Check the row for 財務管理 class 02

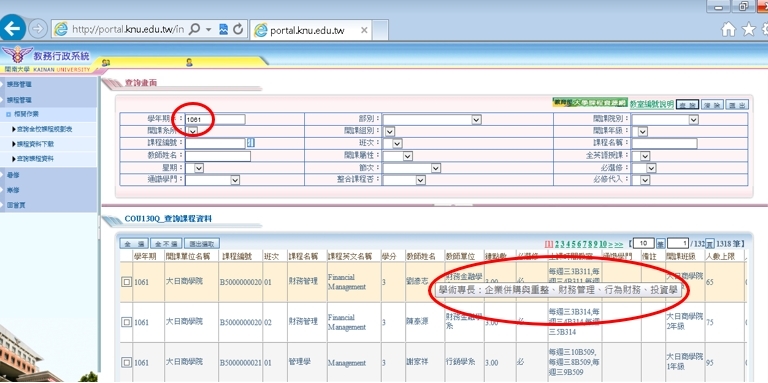126,322
